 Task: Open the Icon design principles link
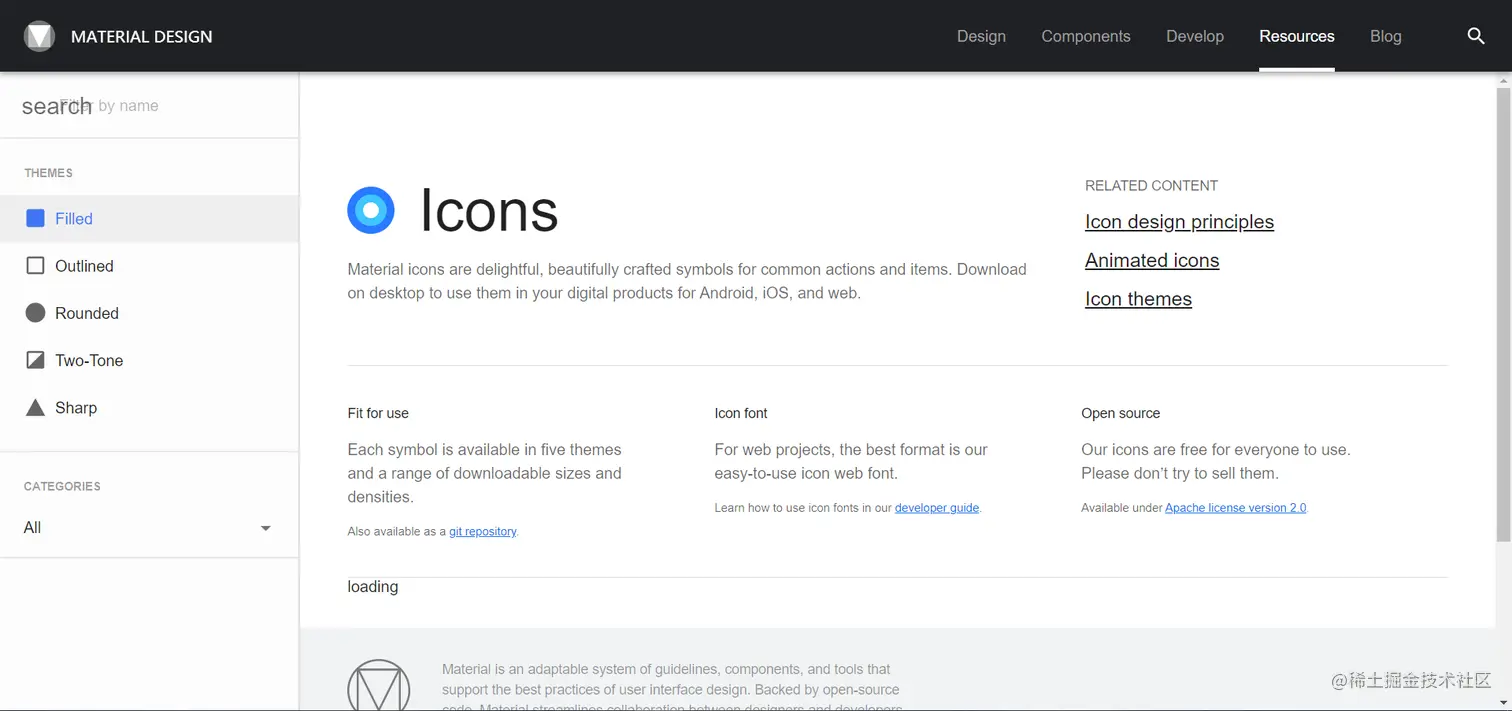pos(1179,222)
